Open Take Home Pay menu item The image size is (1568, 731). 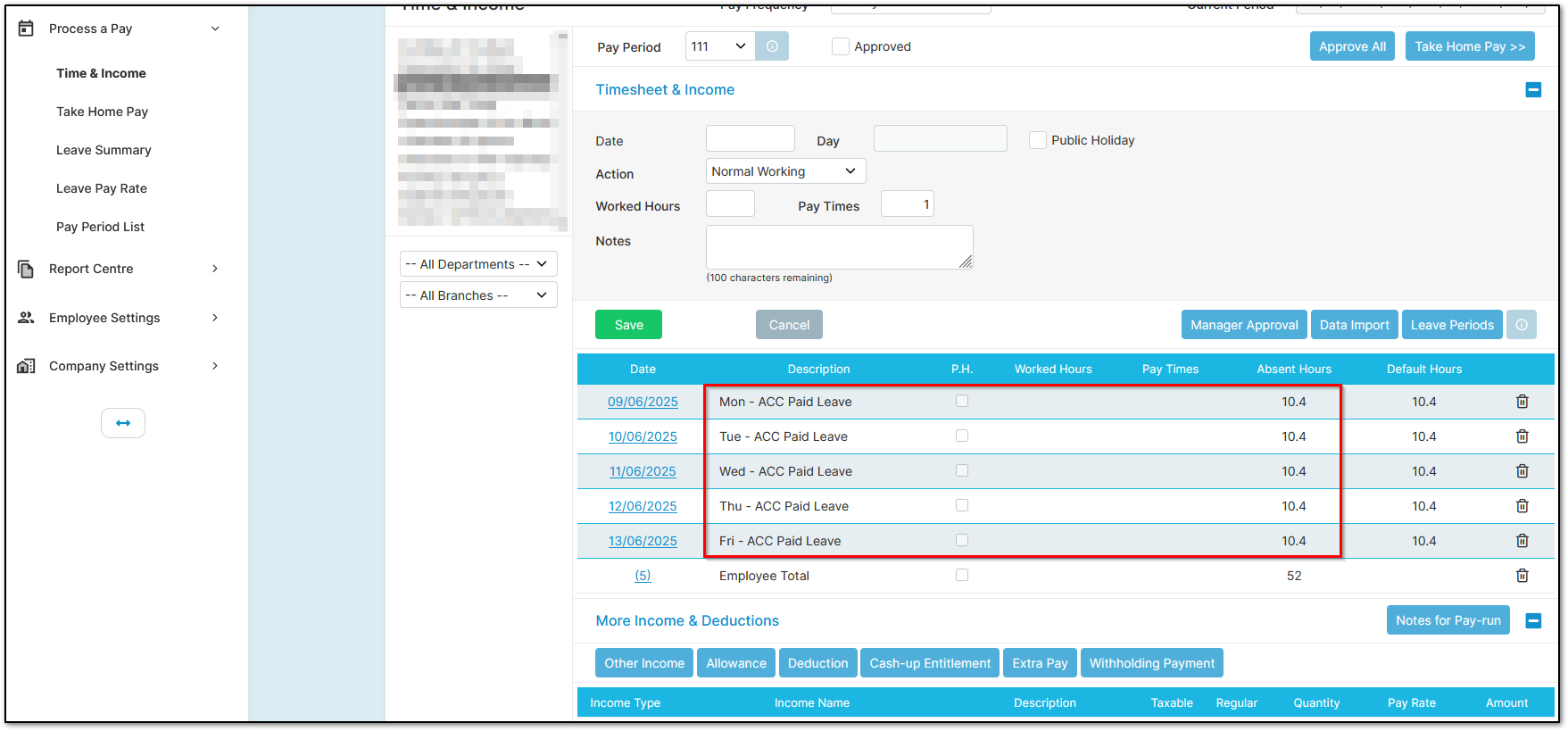tap(102, 112)
